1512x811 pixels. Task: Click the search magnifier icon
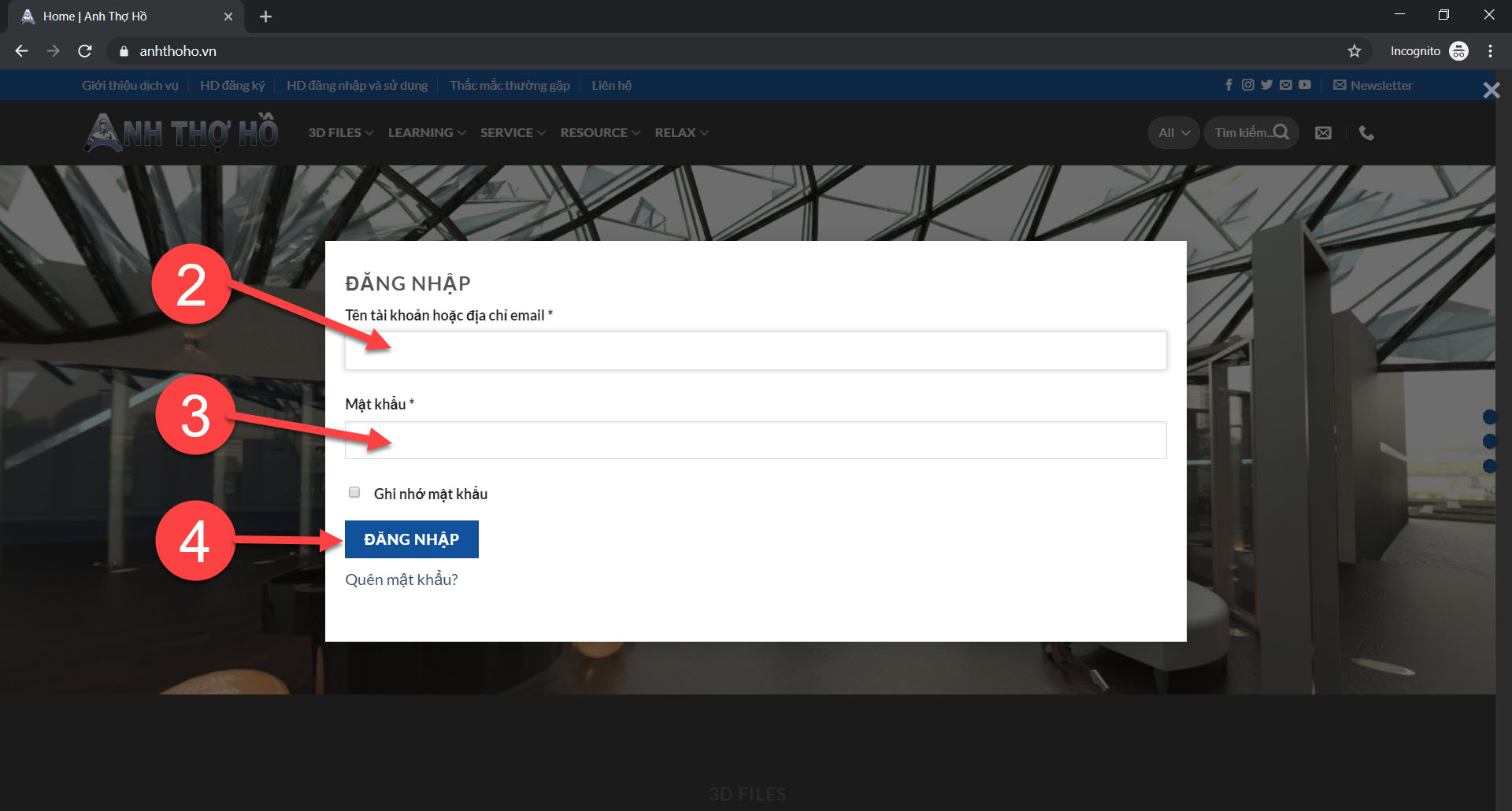[1281, 132]
